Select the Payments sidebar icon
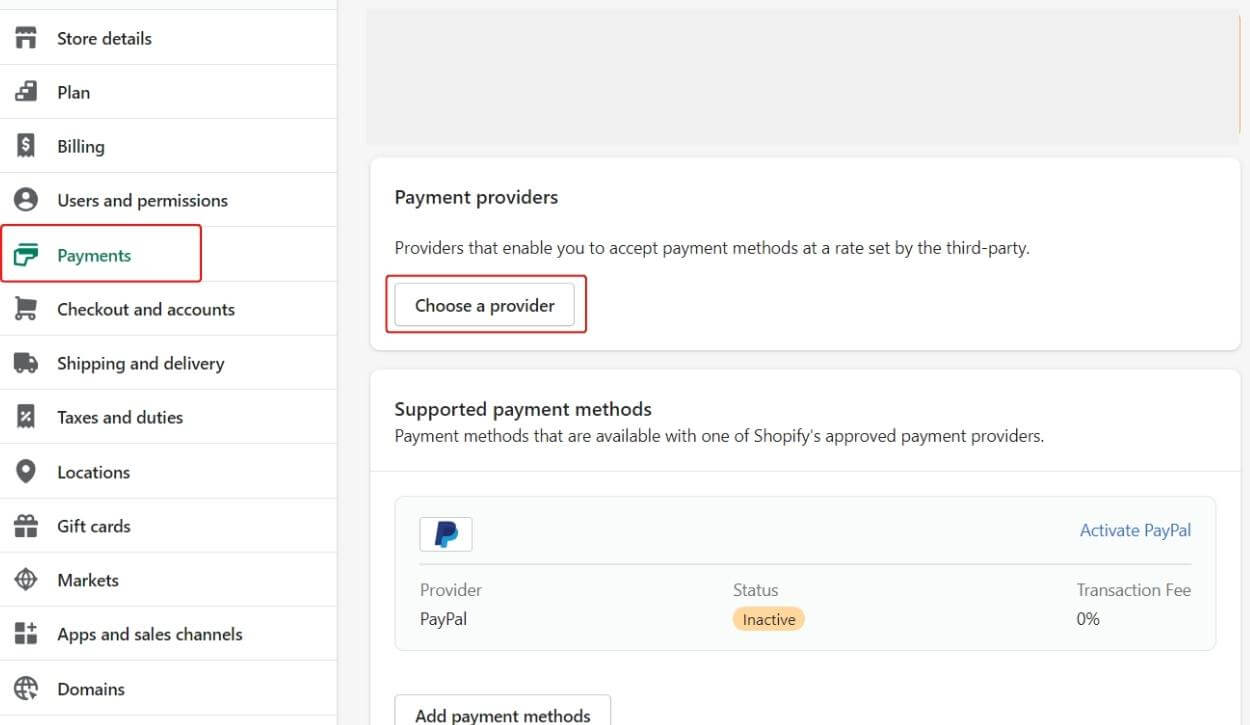This screenshot has width=1250, height=725. (24, 254)
